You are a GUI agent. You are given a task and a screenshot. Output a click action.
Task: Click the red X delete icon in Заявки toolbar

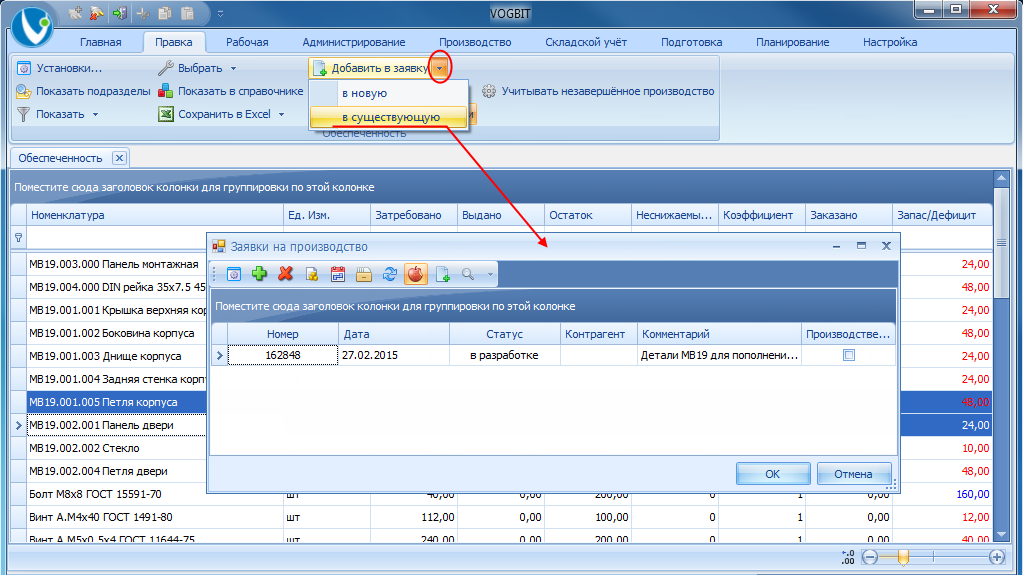pyautogui.click(x=285, y=274)
